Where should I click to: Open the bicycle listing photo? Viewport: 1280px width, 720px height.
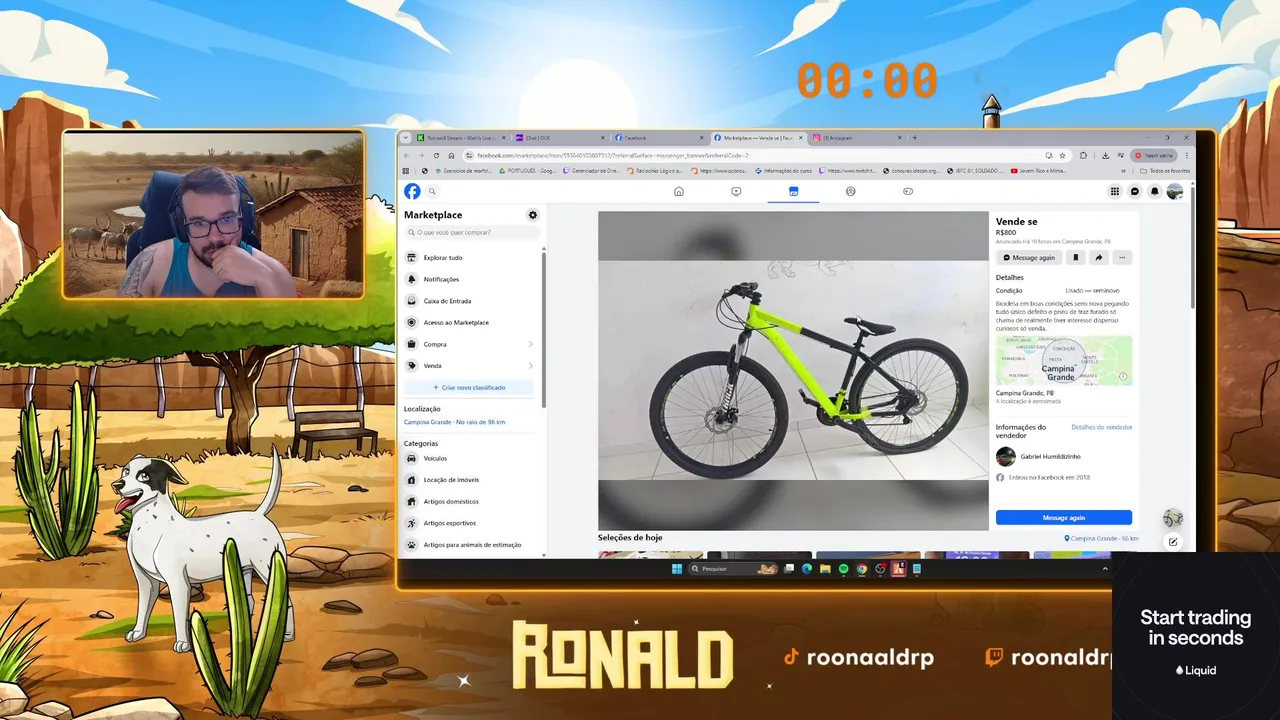pyautogui.click(x=793, y=371)
